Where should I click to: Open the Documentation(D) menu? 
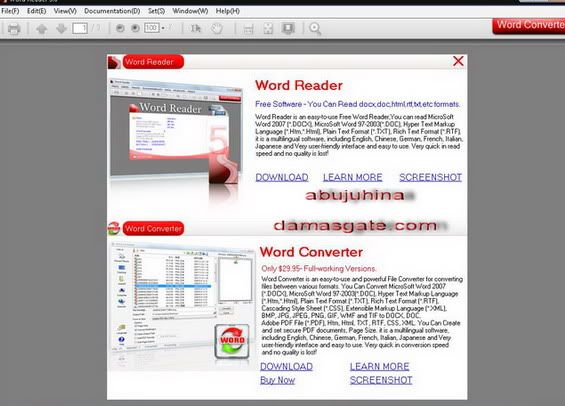coord(112,11)
